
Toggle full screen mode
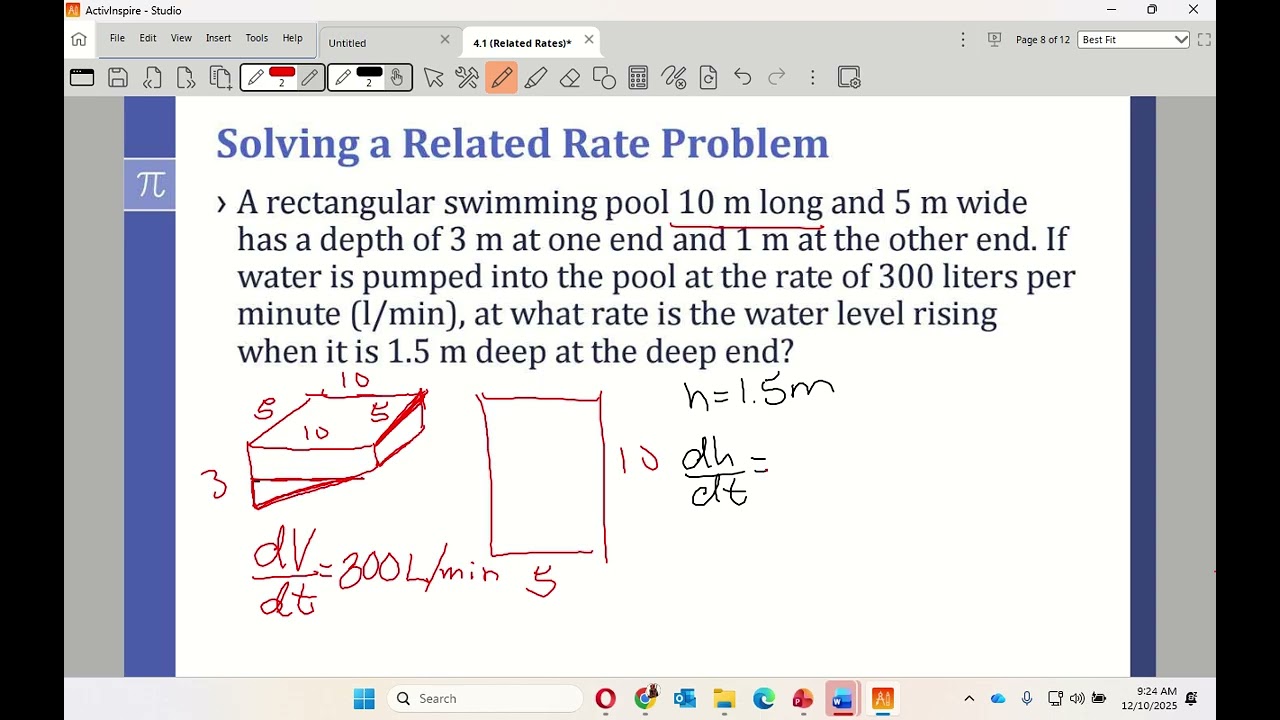point(1204,40)
